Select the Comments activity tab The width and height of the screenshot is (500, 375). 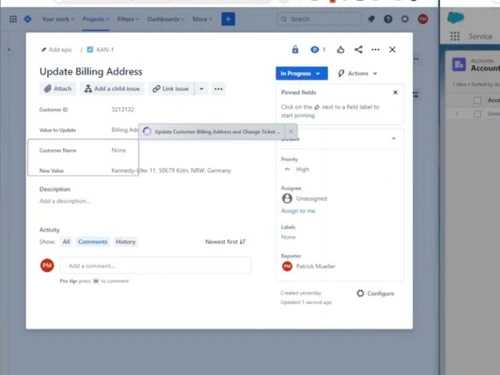93,242
